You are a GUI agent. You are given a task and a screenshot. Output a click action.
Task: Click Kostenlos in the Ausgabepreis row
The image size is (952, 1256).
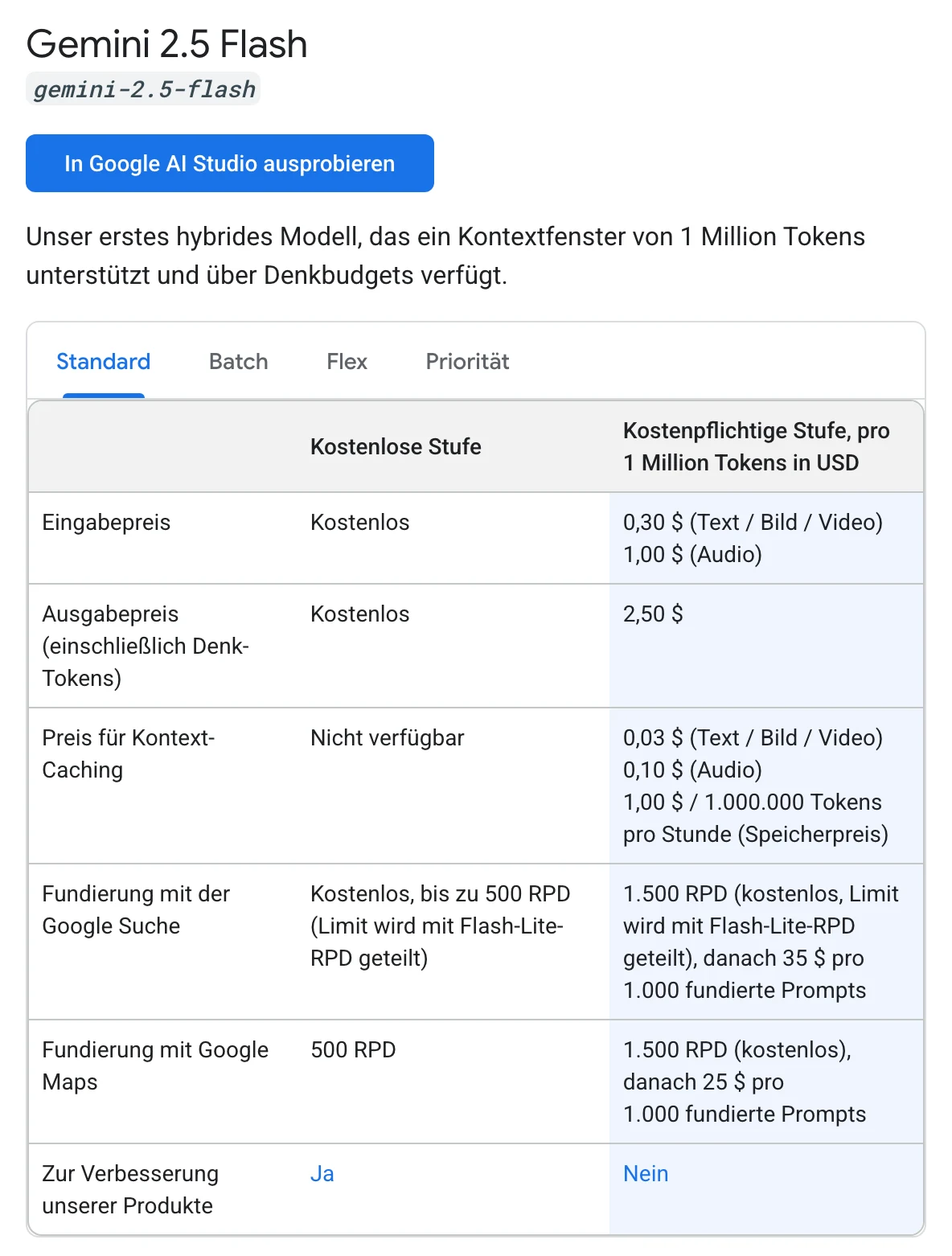click(359, 614)
